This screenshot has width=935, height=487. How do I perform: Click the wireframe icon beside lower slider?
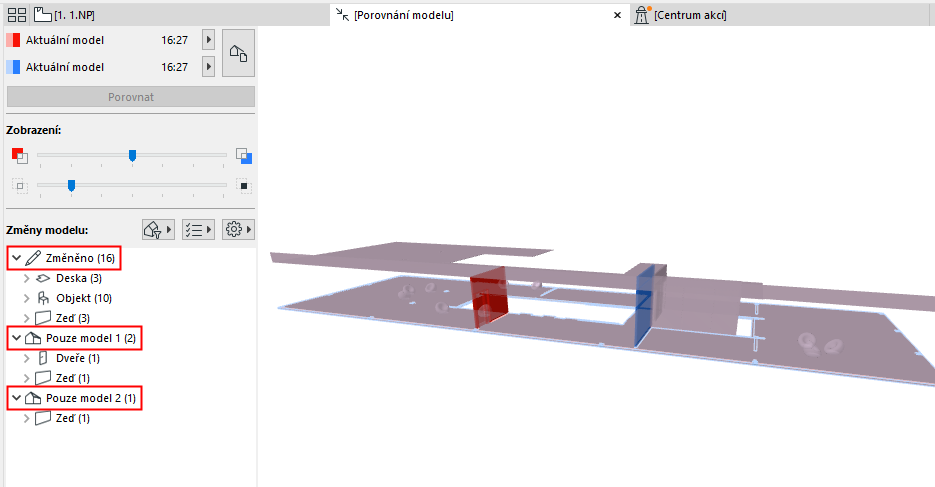tap(19, 186)
